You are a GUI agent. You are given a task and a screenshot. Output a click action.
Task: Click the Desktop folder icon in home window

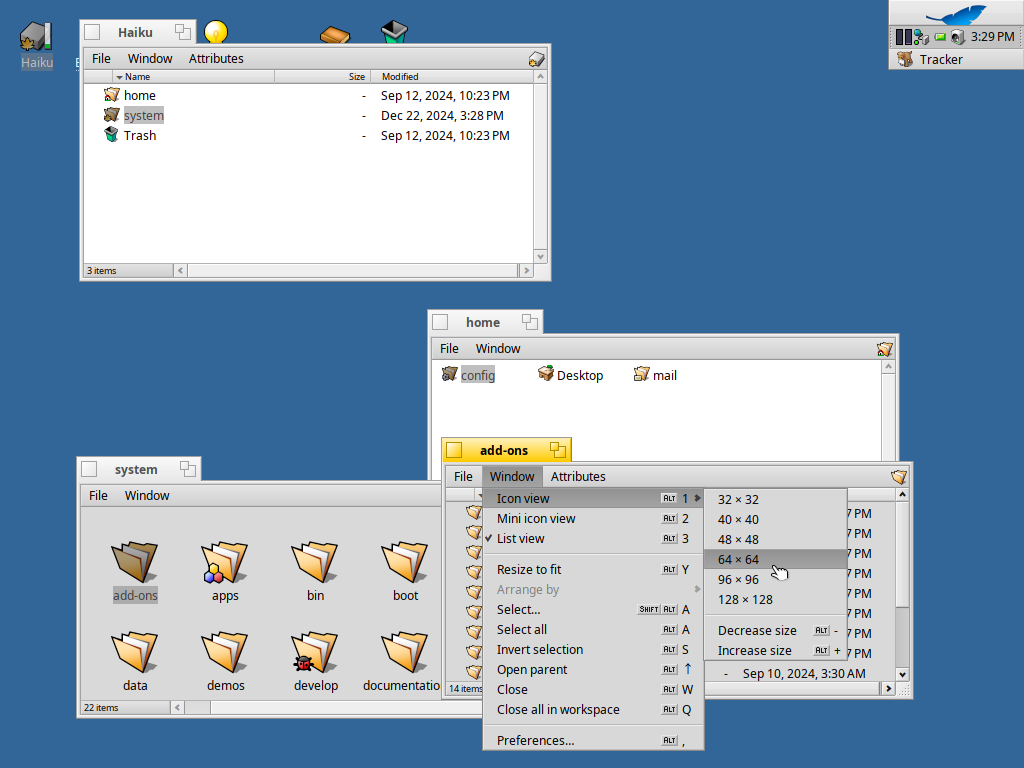coord(545,374)
